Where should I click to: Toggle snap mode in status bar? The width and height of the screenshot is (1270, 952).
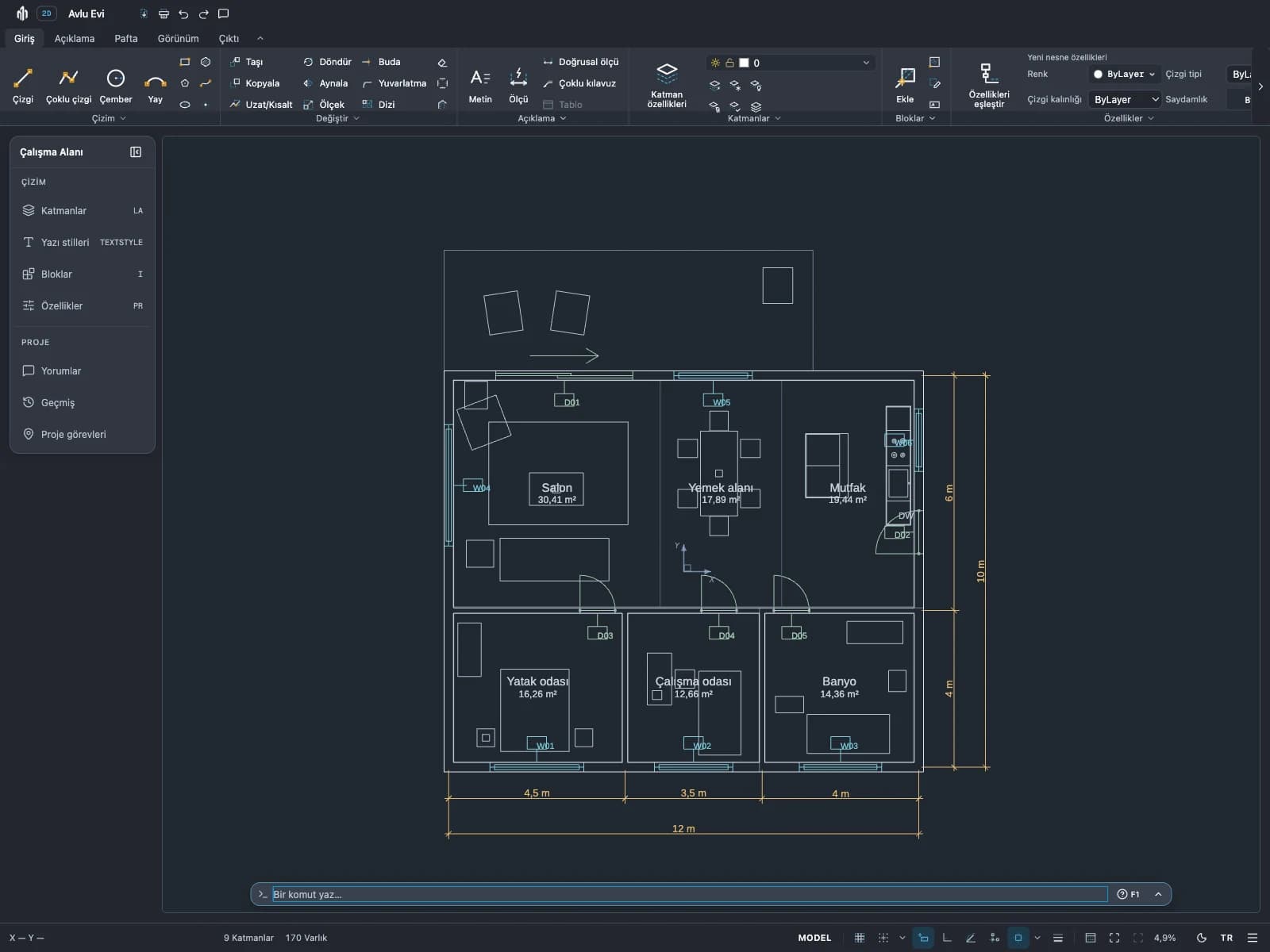point(883,938)
